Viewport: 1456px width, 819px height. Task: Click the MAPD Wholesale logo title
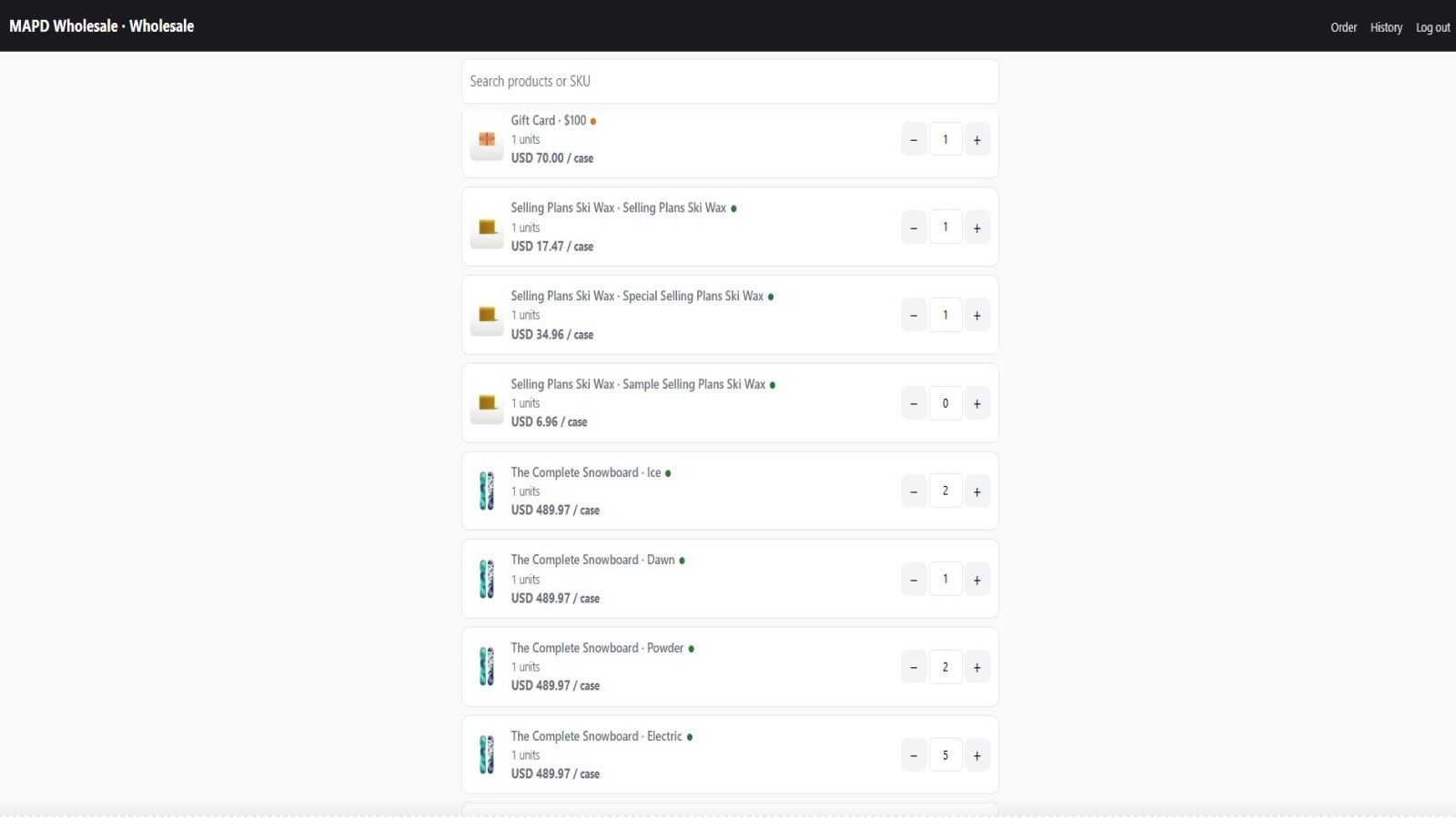pyautogui.click(x=102, y=25)
